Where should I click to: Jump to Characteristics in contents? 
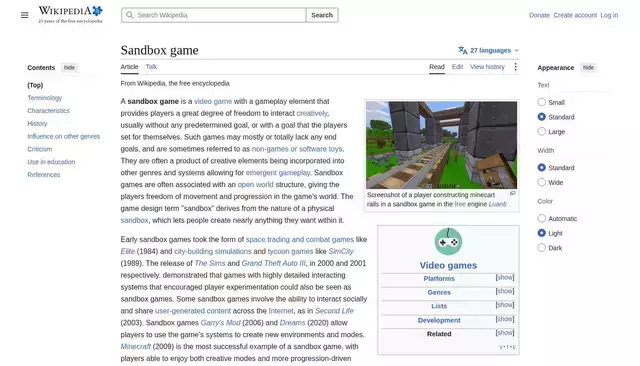(49, 111)
